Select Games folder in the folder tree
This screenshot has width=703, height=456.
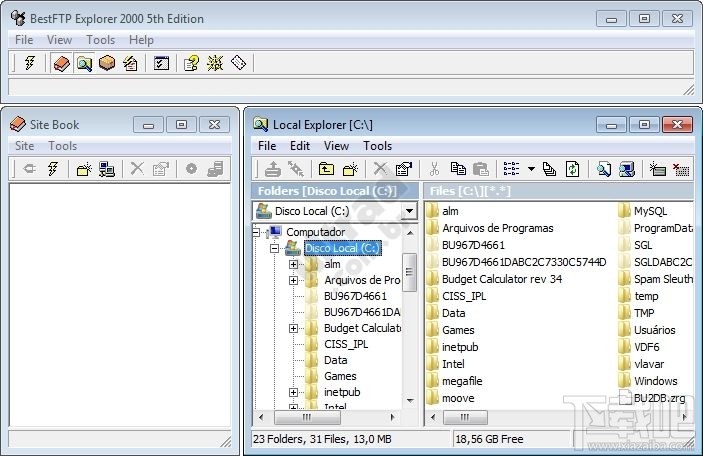[x=340, y=376]
